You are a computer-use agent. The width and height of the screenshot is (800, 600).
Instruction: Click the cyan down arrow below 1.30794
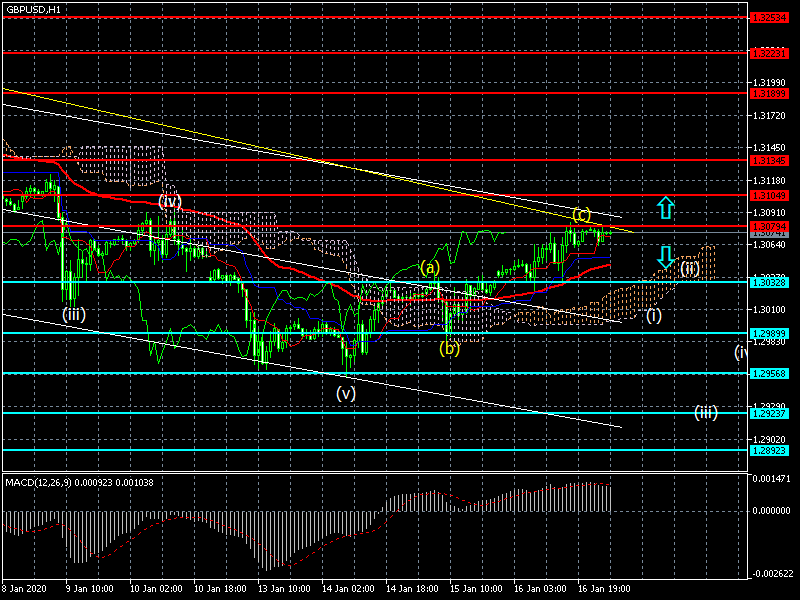(x=665, y=257)
